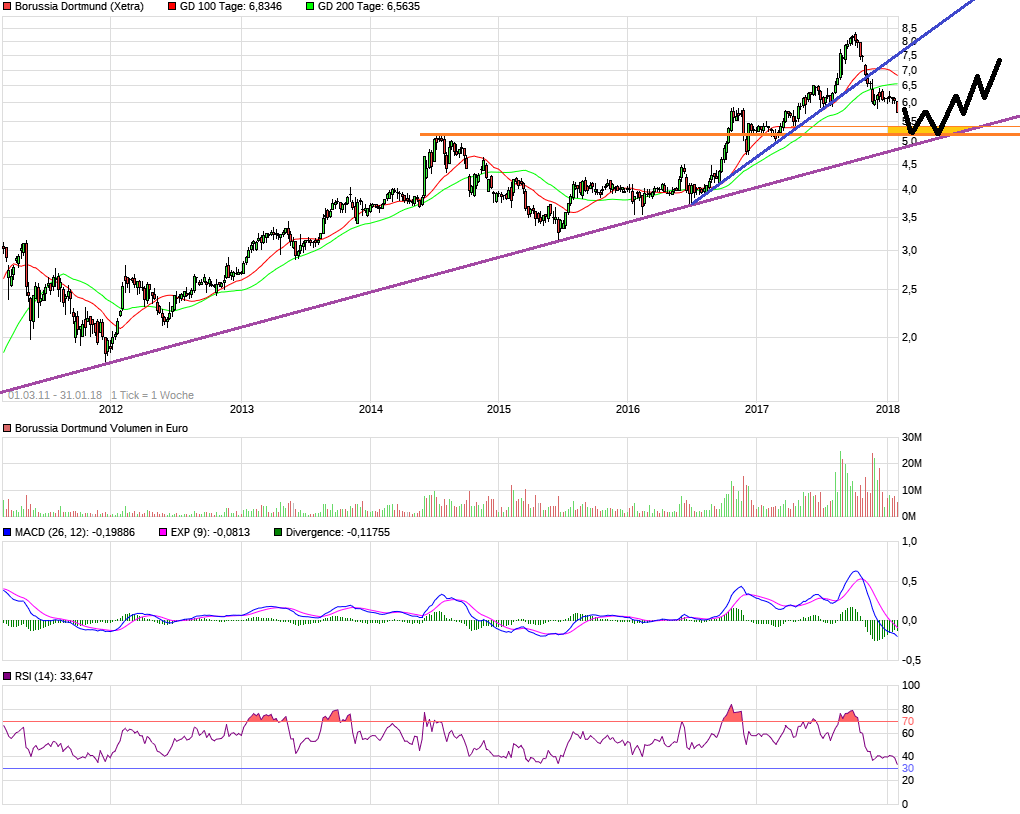1020x814 pixels.
Task: Click the Divergence: -0,11755 value text
Action: click(x=338, y=532)
